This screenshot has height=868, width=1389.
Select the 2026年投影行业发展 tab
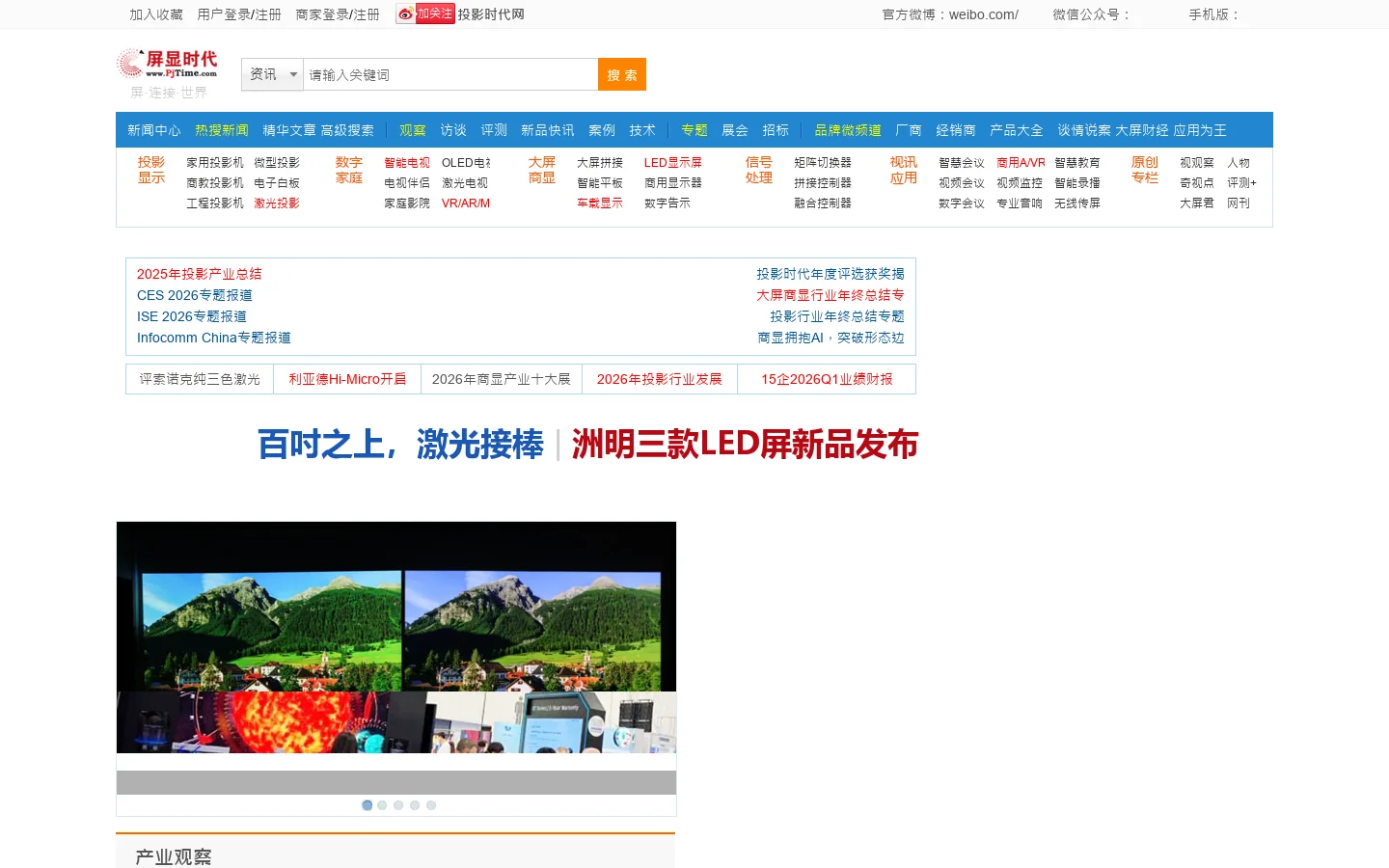660,379
